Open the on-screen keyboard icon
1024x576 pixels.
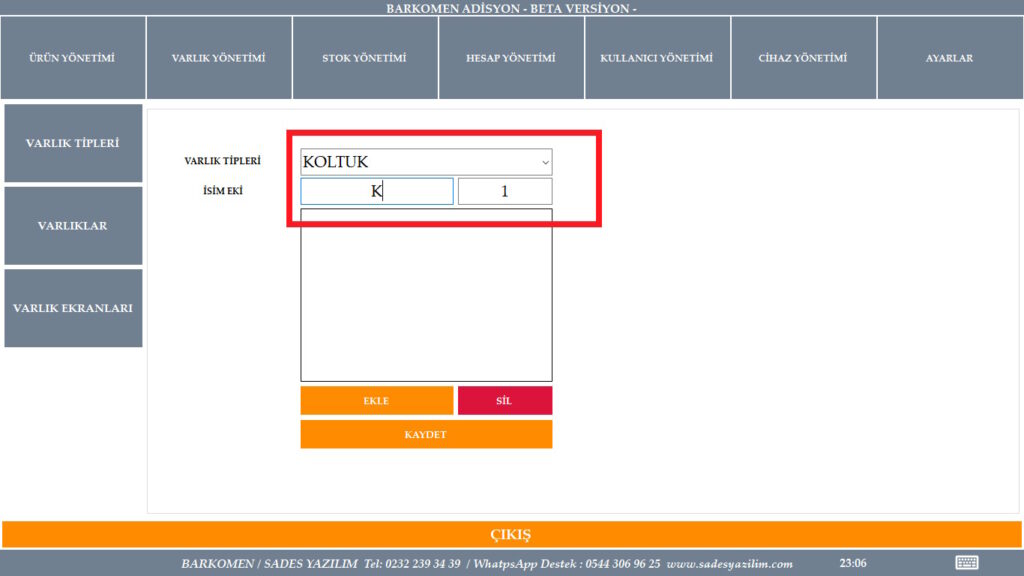click(x=967, y=562)
